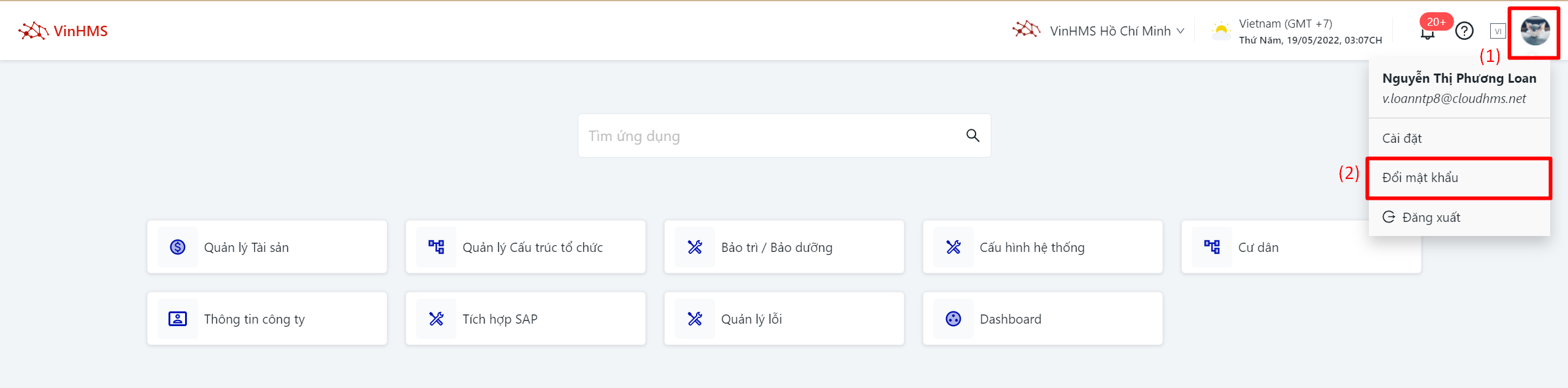Toggle the VI language switcher
Viewport: 1568px width, 388px height.
1498,31
